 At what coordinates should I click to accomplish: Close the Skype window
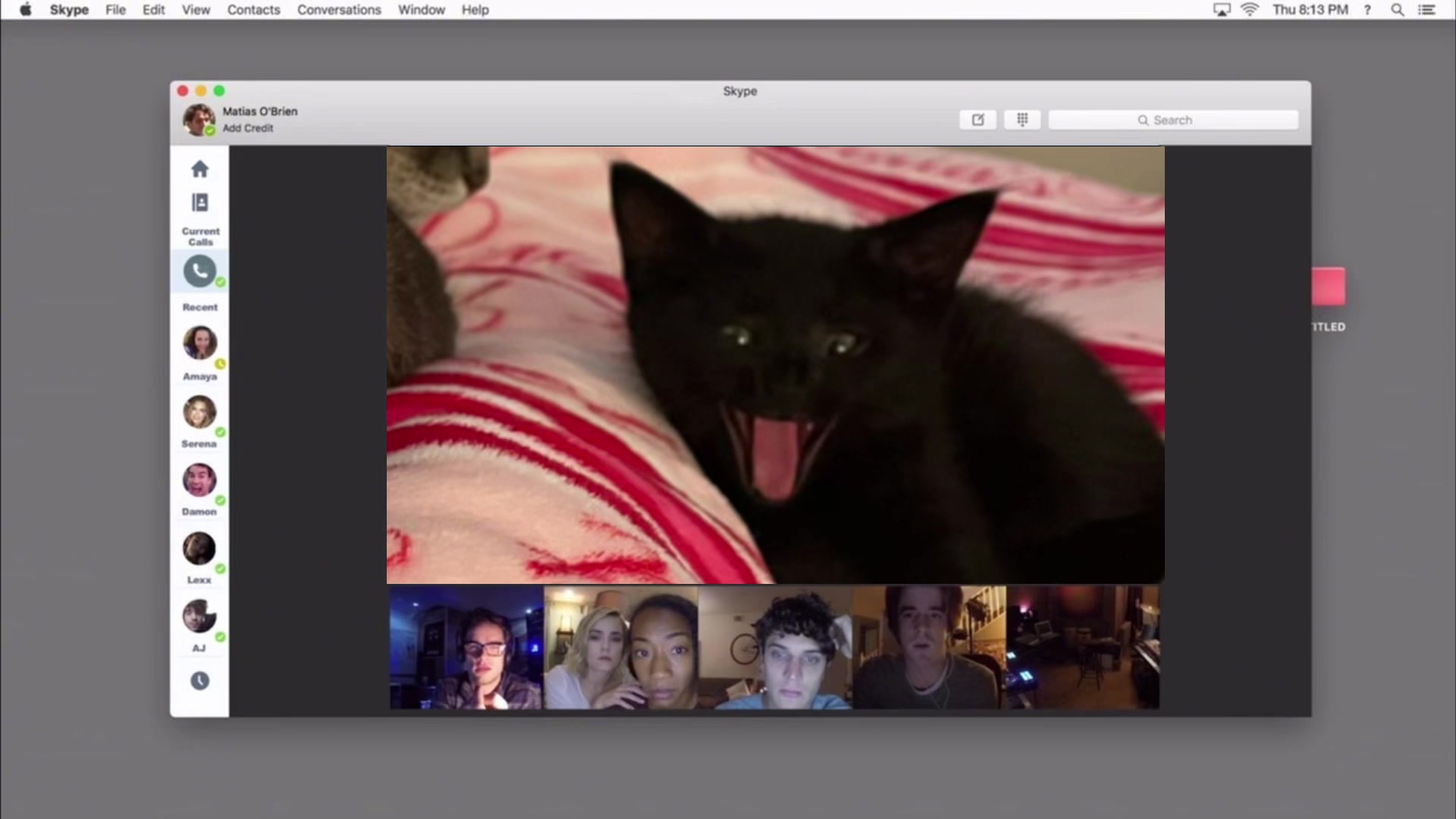pyautogui.click(x=183, y=91)
